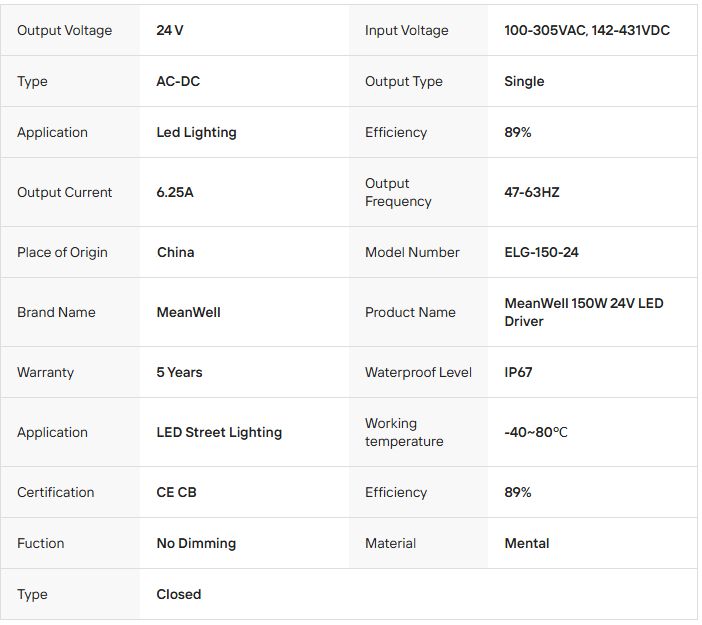Click the ELG-150-24 model number
The height and width of the screenshot is (625, 702).
coord(541,252)
